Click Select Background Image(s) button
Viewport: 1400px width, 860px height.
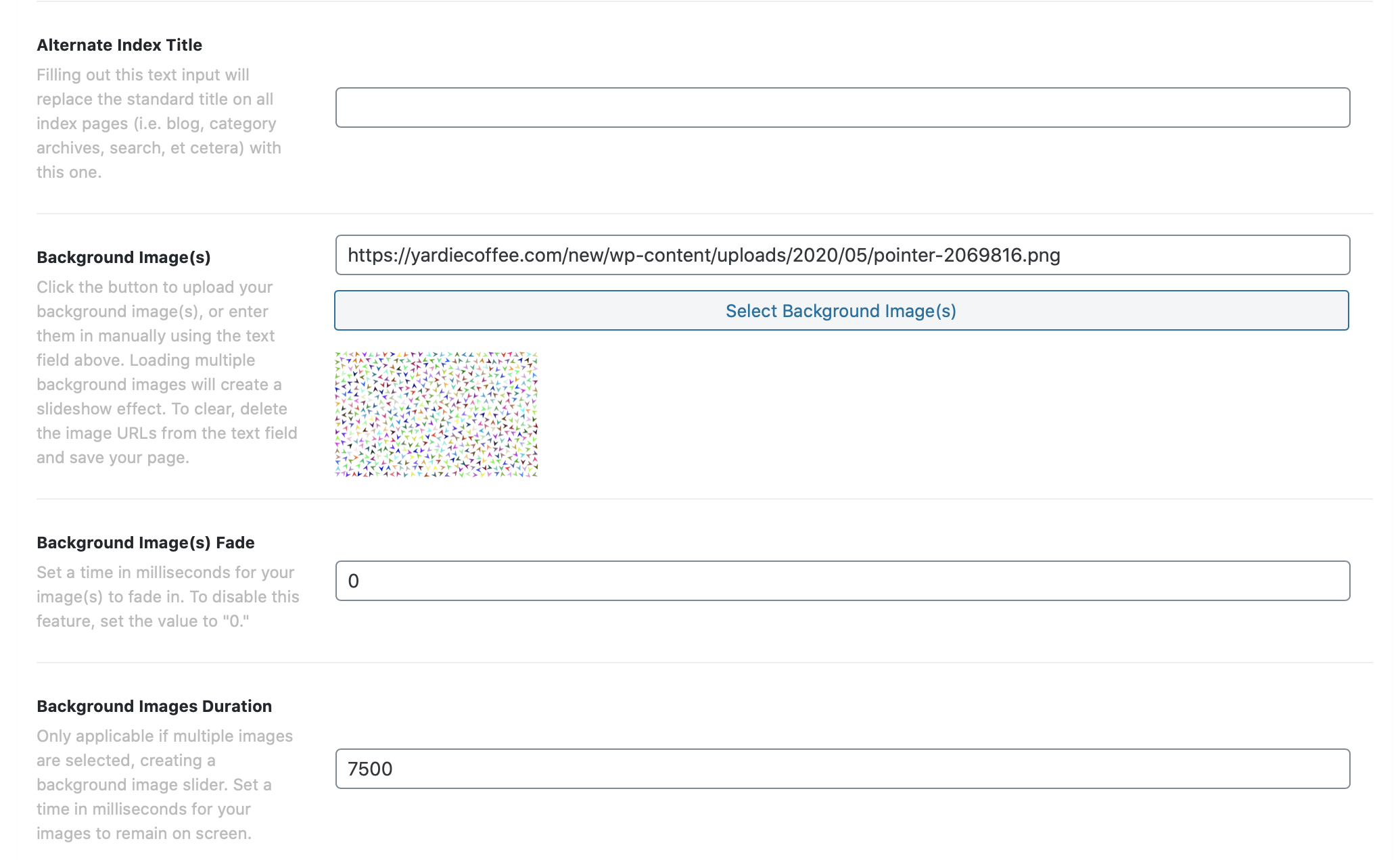tap(841, 310)
